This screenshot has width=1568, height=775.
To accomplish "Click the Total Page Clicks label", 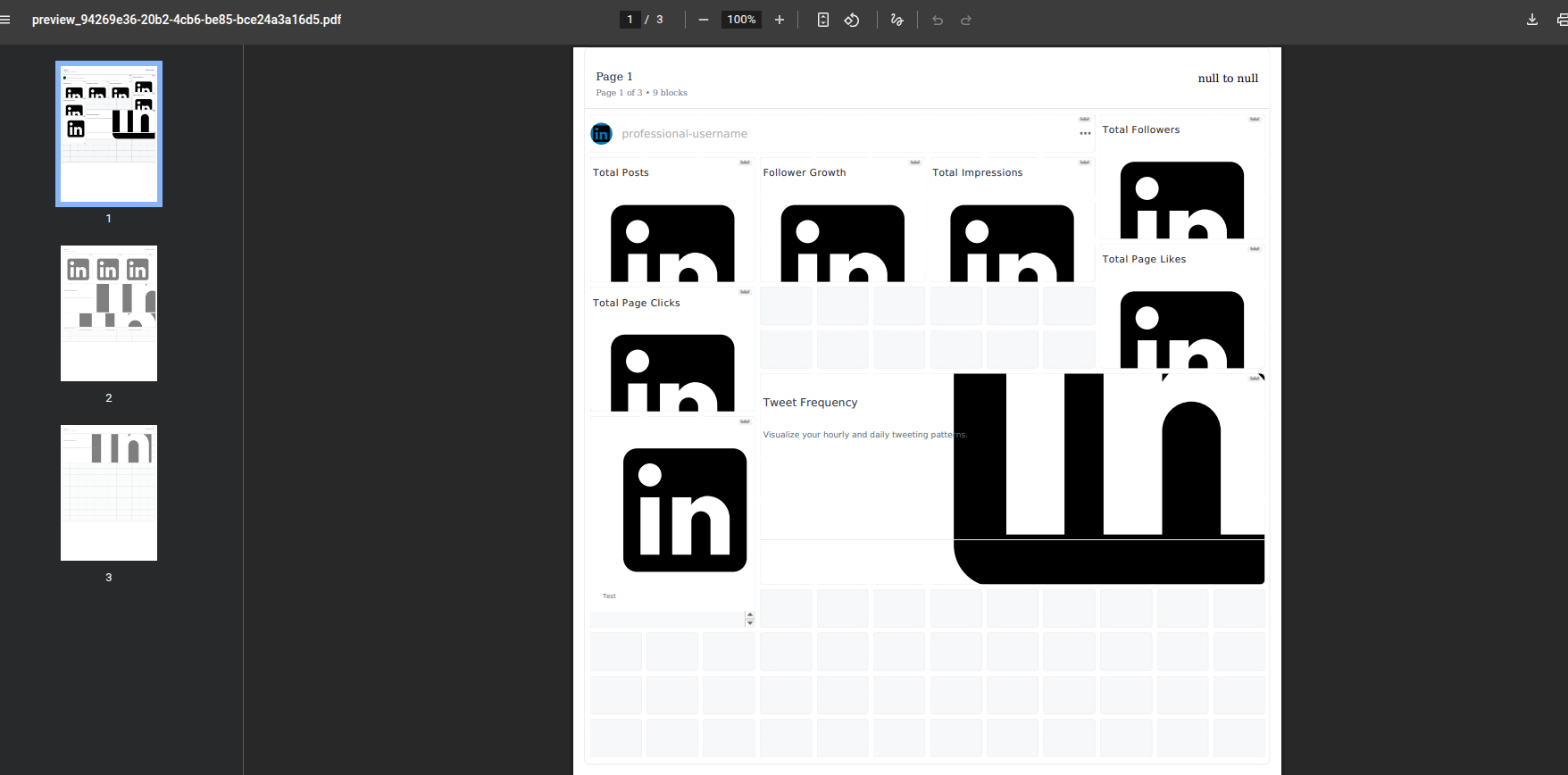I will pyautogui.click(x=637, y=303).
